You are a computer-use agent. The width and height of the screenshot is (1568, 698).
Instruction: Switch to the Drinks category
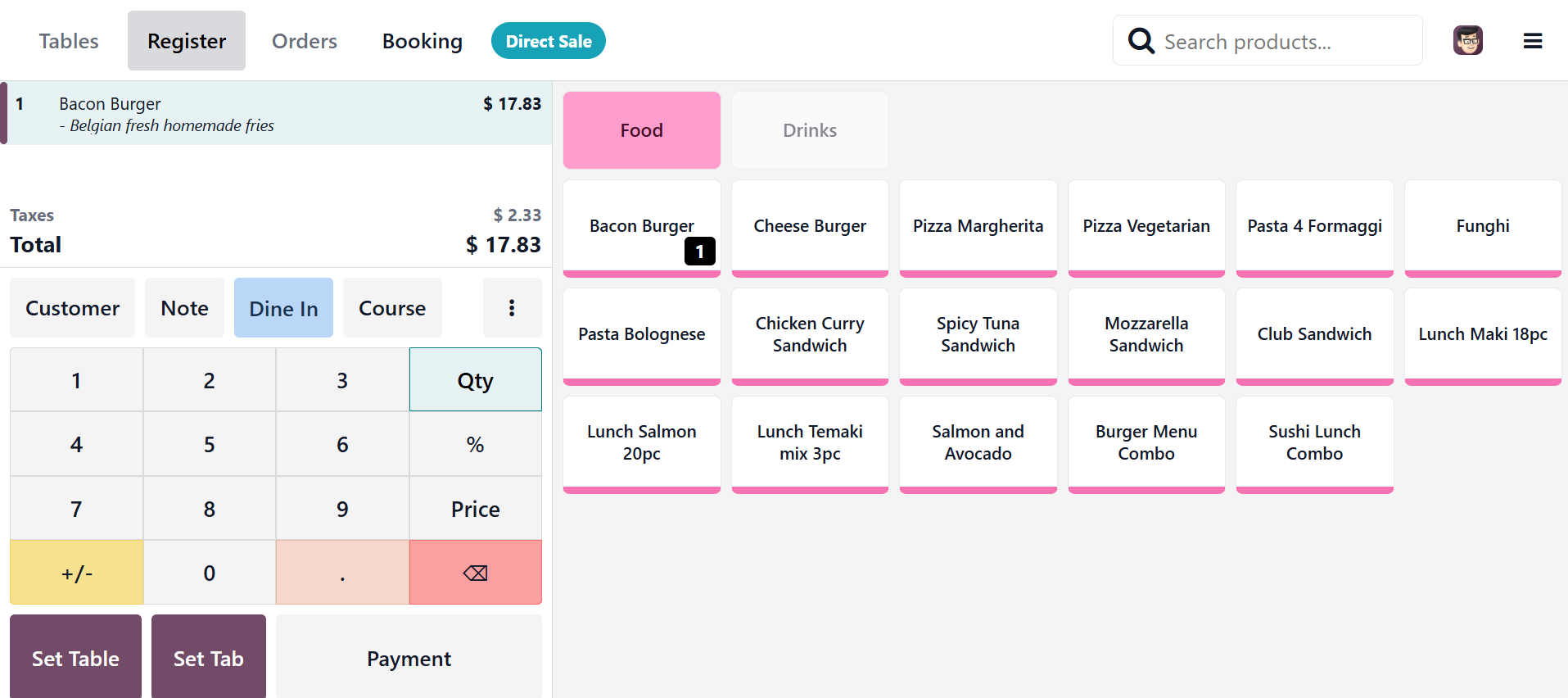pos(810,130)
